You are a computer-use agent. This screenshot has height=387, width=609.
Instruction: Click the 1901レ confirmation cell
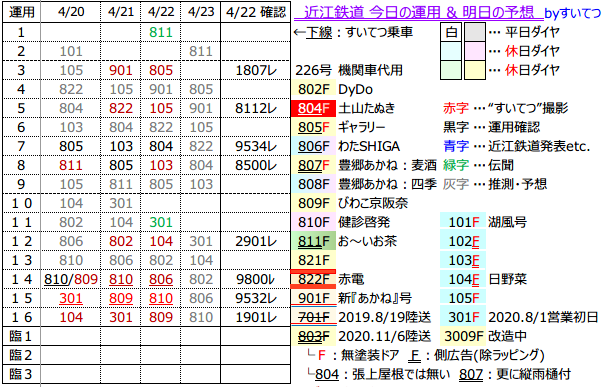[x=256, y=317]
